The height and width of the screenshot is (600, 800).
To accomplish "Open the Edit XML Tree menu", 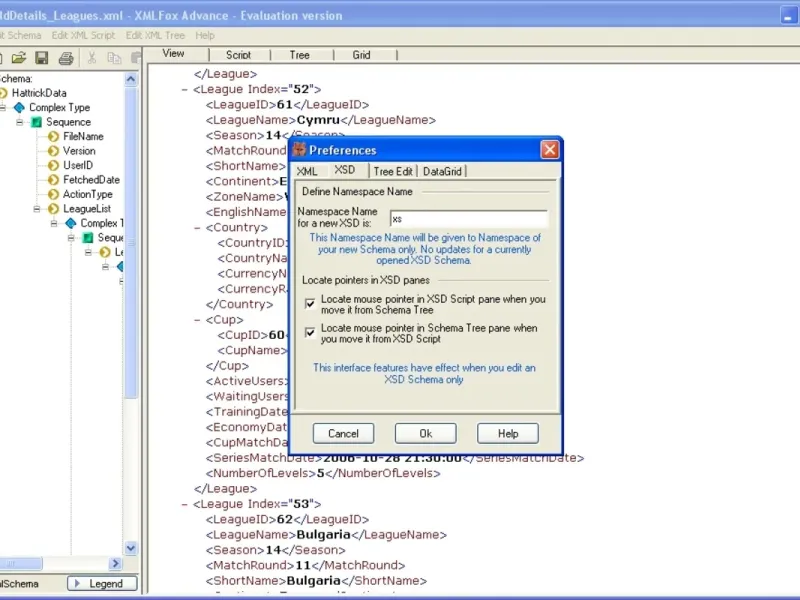I will [x=155, y=35].
